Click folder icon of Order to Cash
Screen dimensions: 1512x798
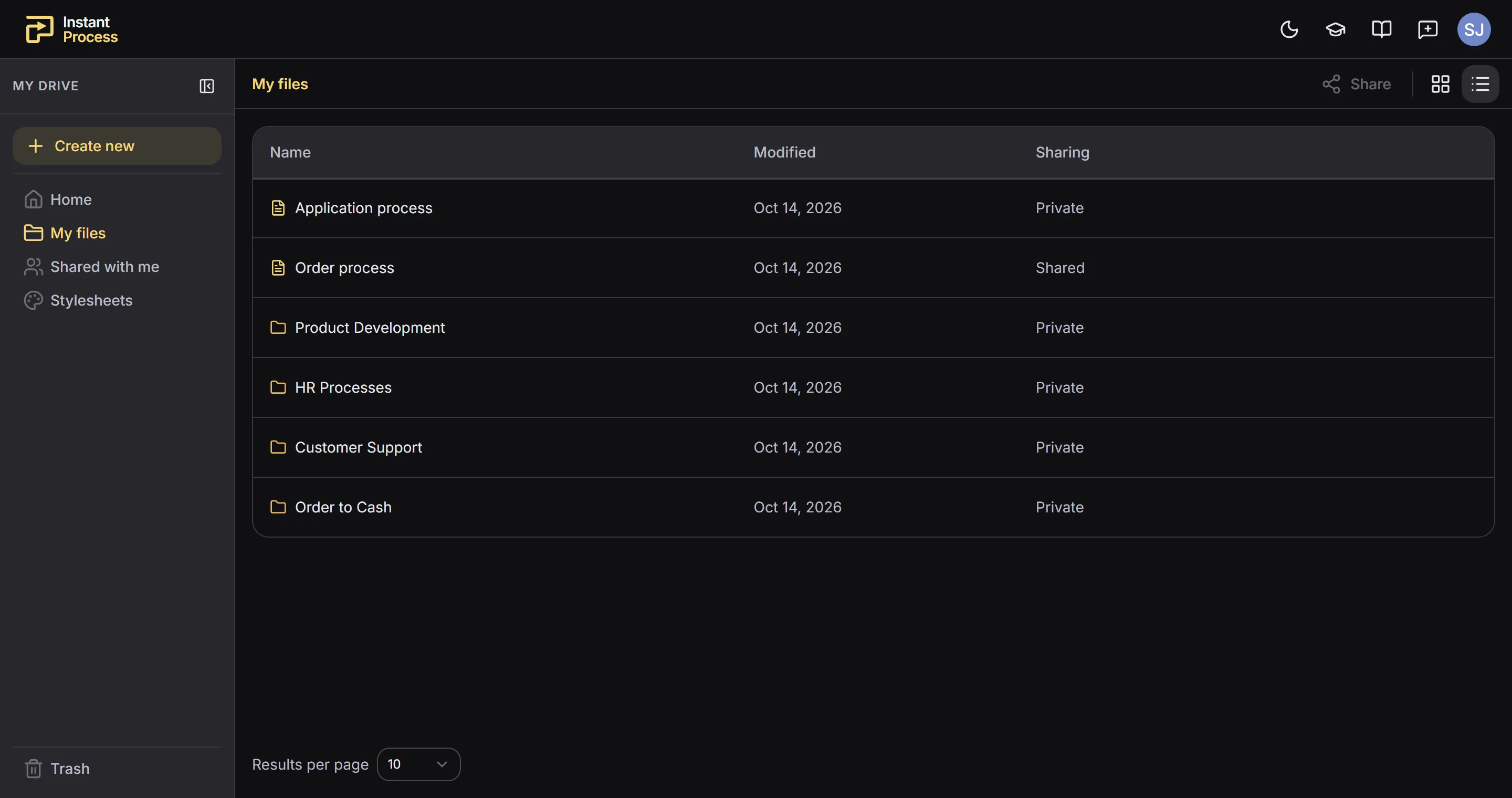pyautogui.click(x=278, y=507)
